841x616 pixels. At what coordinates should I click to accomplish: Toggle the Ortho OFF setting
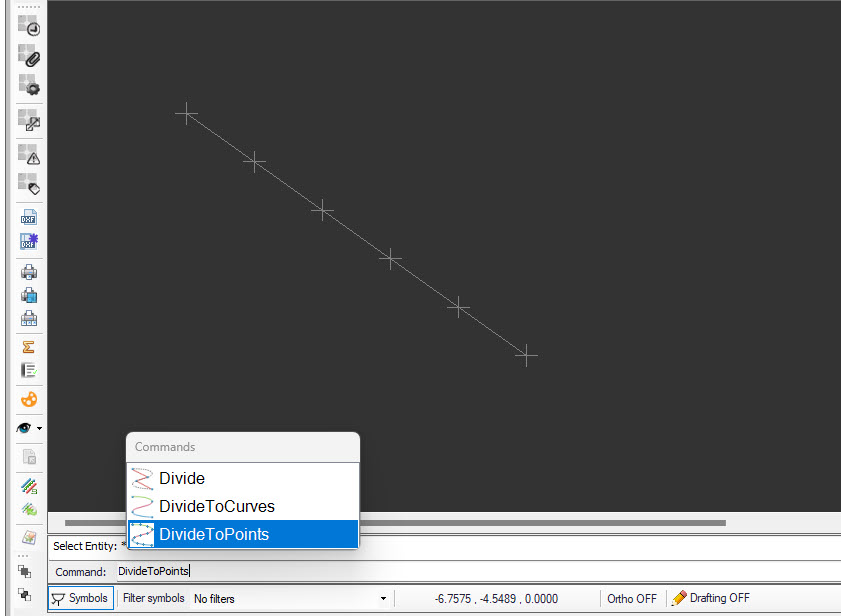[x=632, y=598]
